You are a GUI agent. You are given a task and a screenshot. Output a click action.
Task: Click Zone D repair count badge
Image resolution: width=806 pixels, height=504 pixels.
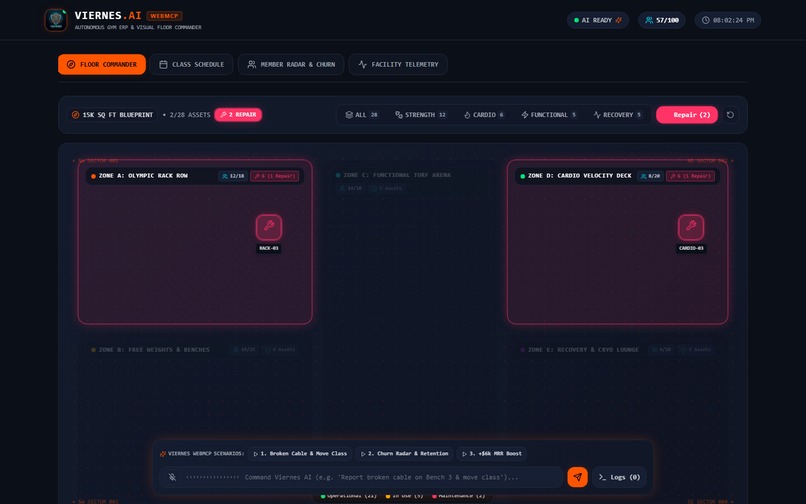coord(690,176)
